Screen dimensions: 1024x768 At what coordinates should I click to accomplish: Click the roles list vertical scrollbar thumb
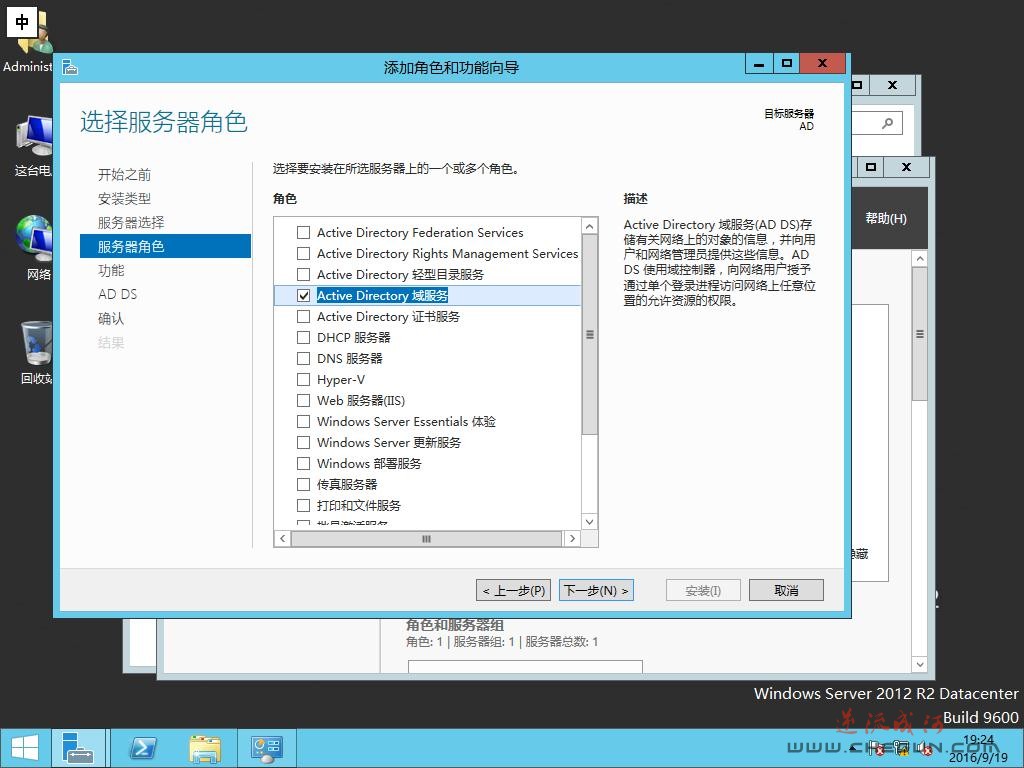coord(590,334)
